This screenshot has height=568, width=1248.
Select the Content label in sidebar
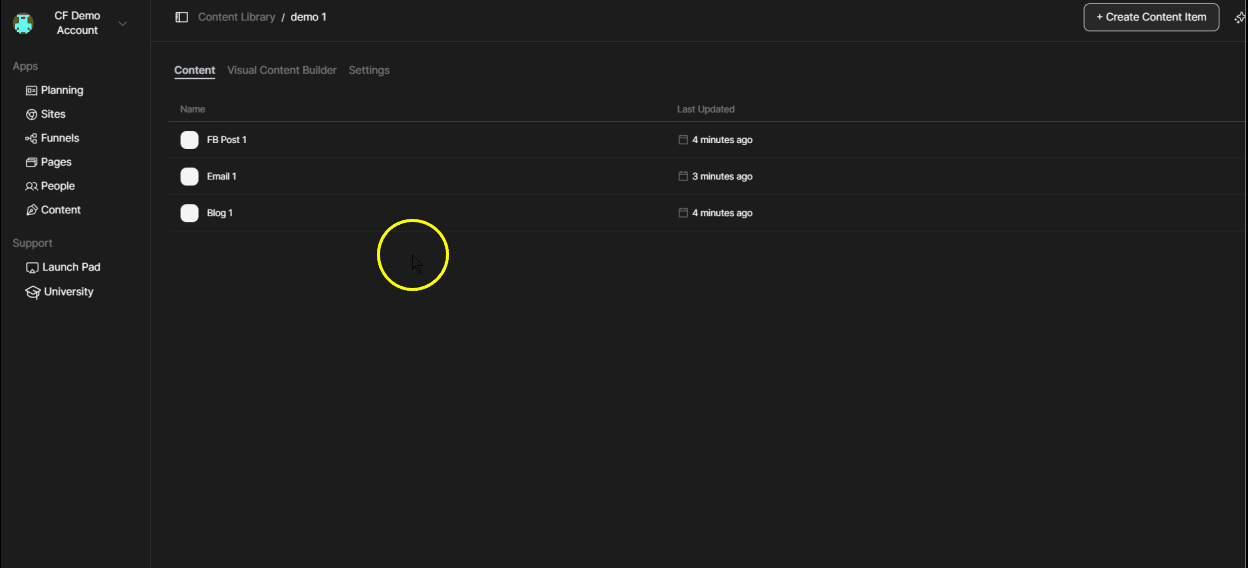[61, 210]
